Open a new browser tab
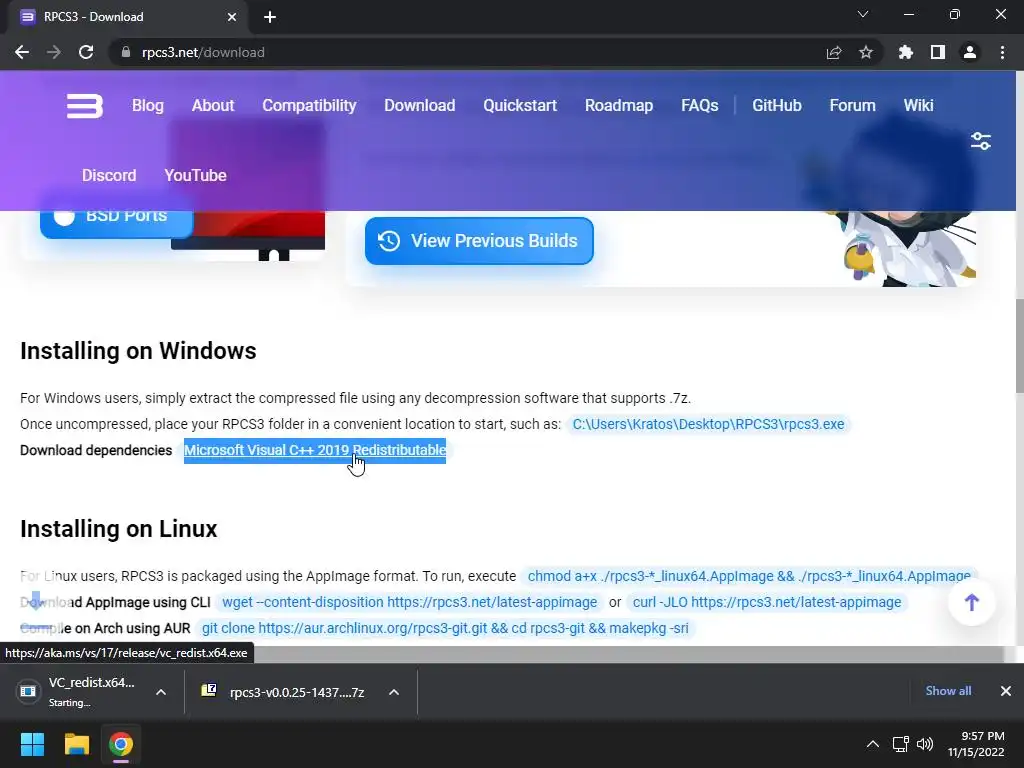This screenshot has height=768, width=1024. pos(270,17)
